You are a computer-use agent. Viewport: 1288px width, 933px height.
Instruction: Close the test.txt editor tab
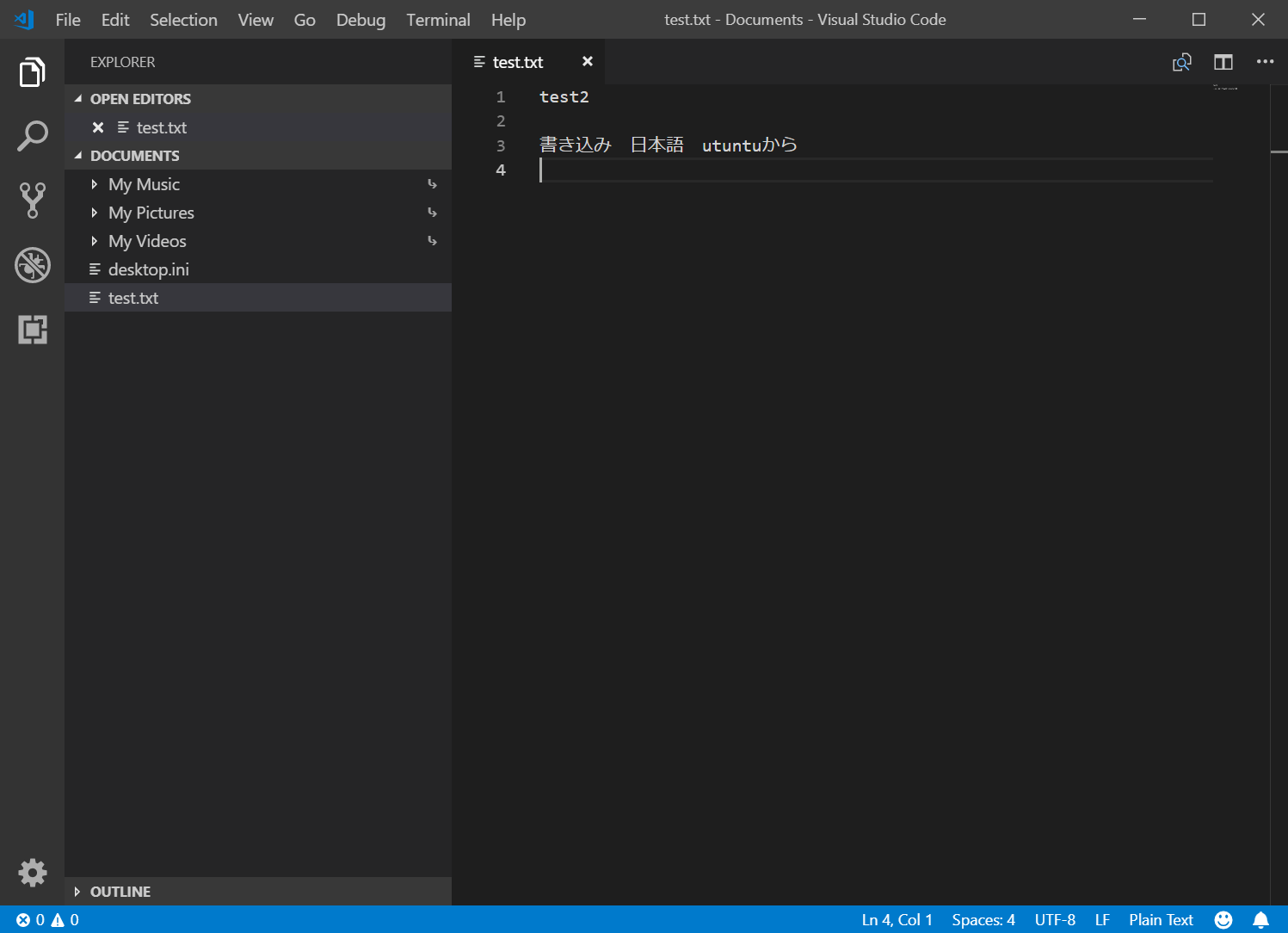click(x=587, y=62)
